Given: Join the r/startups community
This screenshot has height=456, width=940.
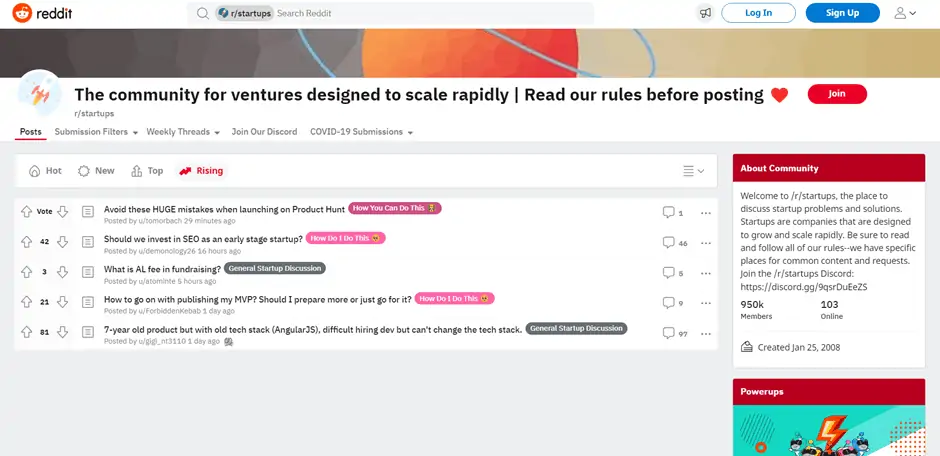Looking at the screenshot, I should click(x=837, y=94).
